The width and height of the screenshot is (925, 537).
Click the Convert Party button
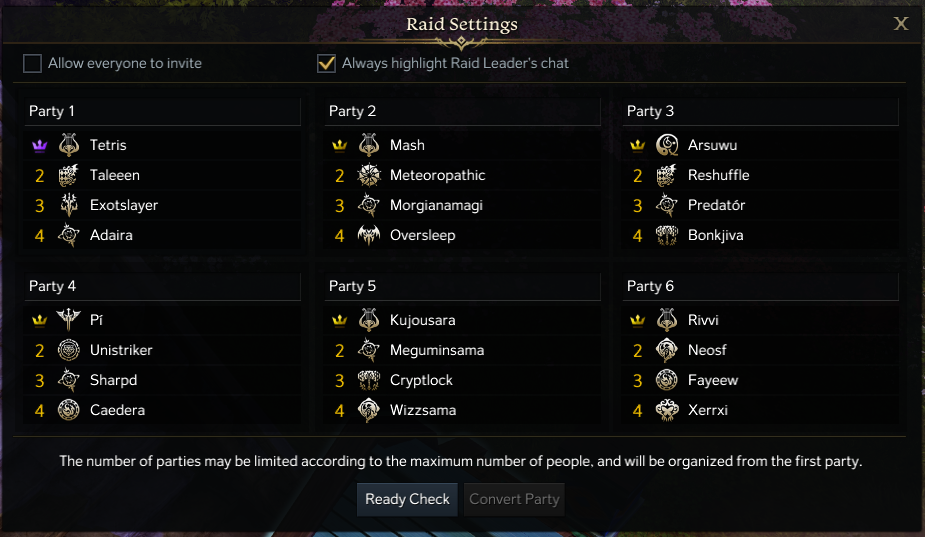514,499
